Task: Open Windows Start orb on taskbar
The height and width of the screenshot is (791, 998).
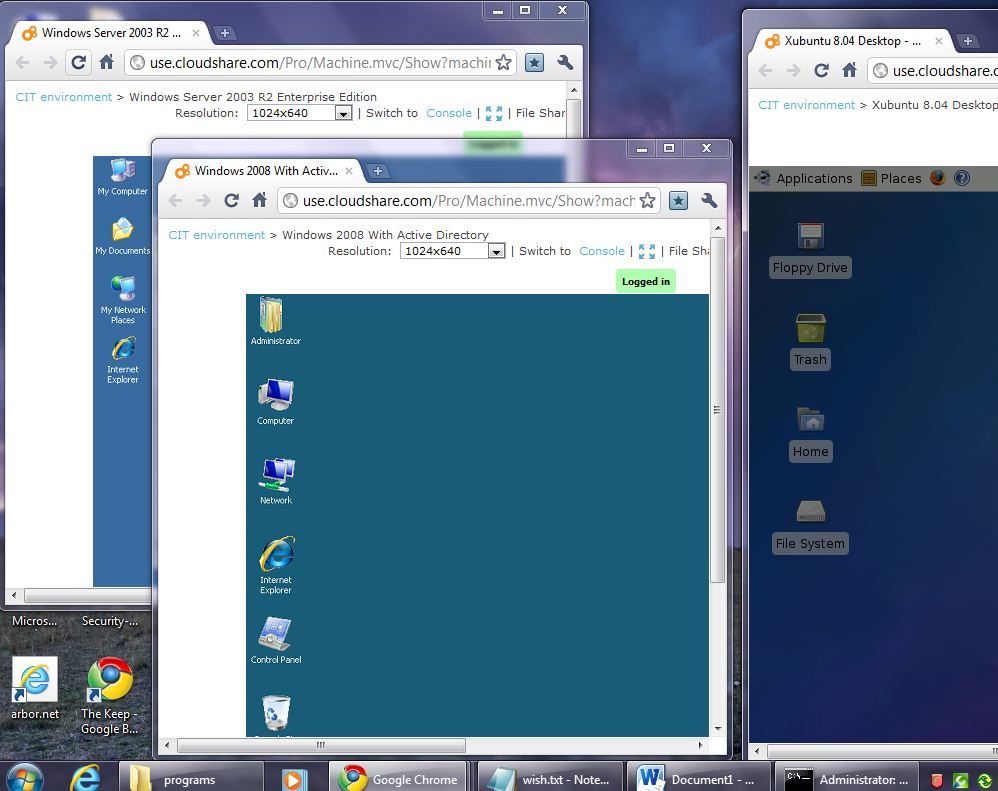Action: (24, 776)
